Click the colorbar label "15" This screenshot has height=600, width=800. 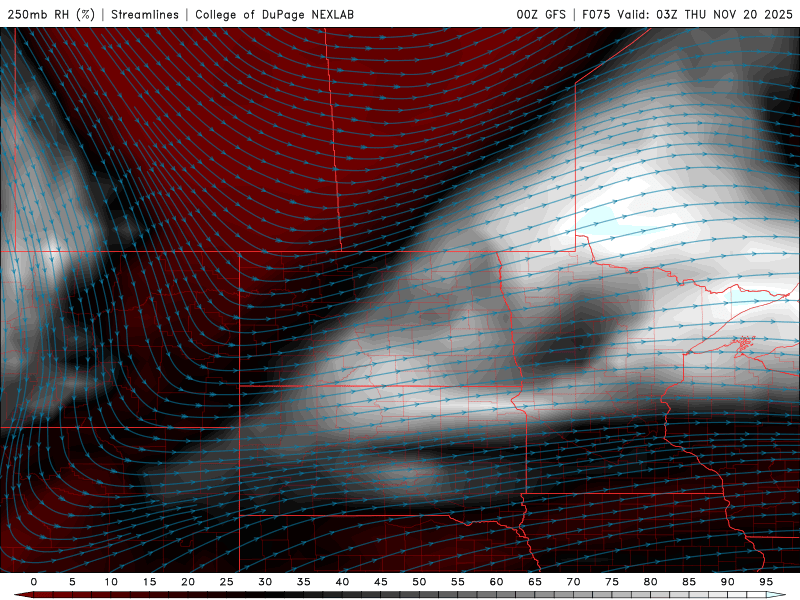(149, 582)
